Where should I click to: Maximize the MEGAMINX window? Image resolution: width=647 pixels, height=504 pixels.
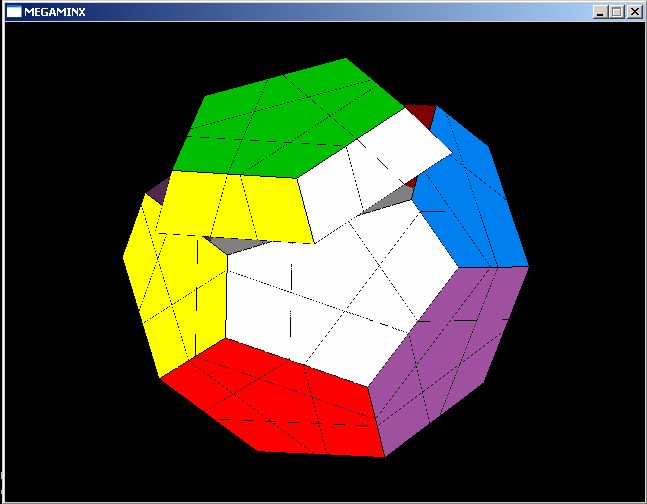pyautogui.click(x=617, y=12)
